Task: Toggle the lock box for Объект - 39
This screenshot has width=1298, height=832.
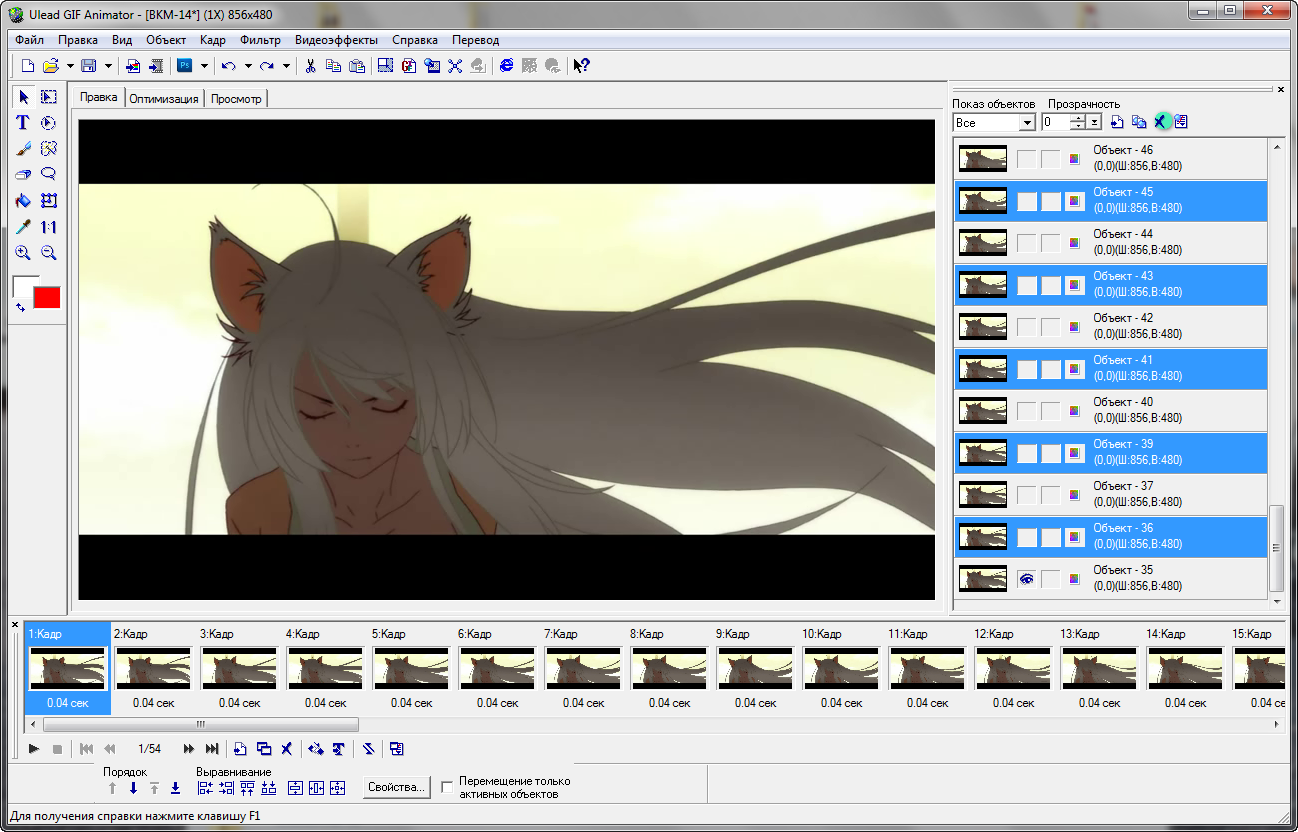Action: click(x=1050, y=453)
